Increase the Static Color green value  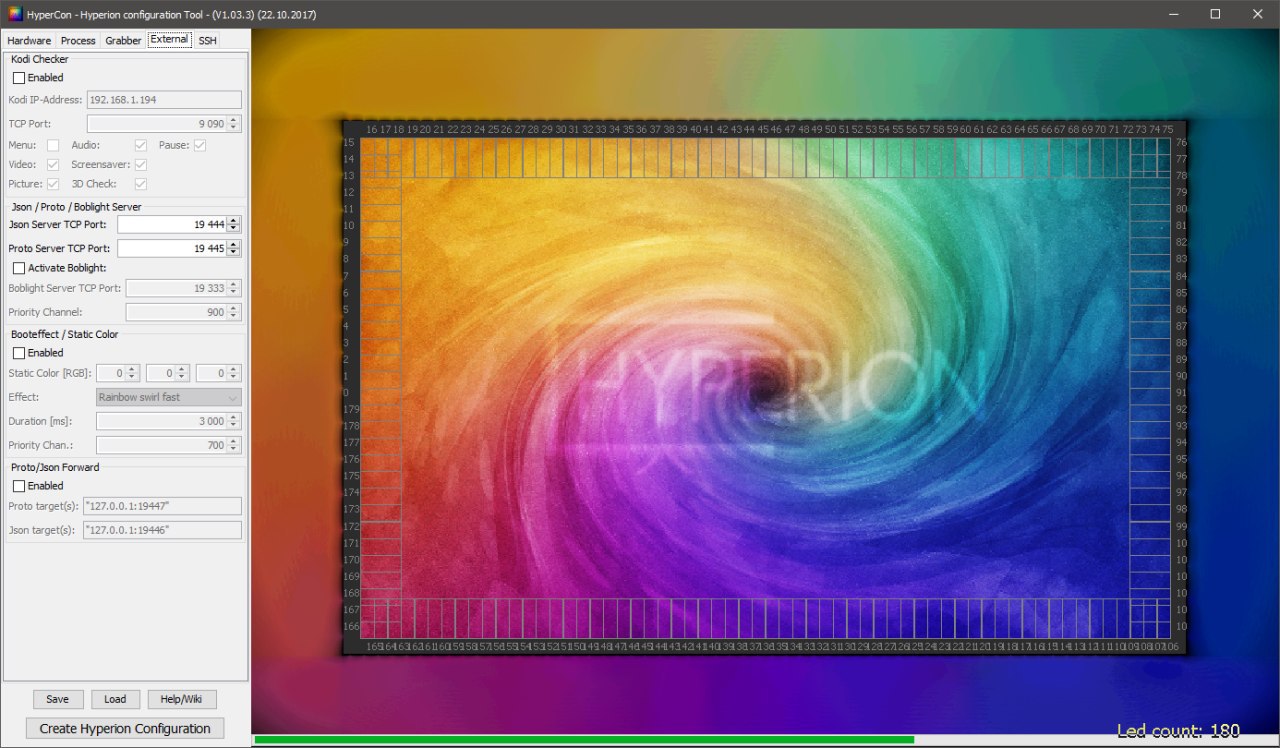(182, 369)
